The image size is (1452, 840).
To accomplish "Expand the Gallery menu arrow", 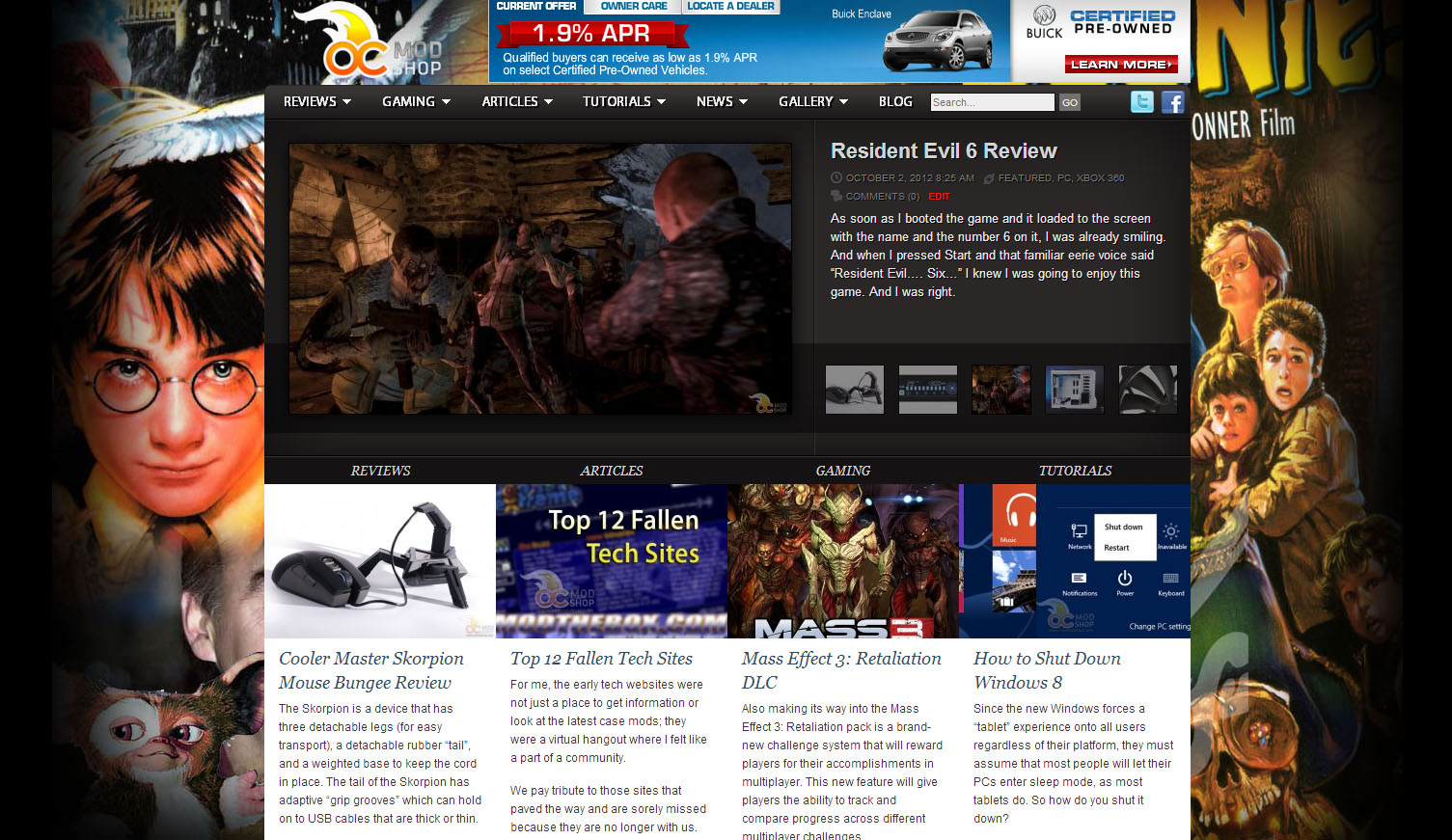I will tap(843, 101).
